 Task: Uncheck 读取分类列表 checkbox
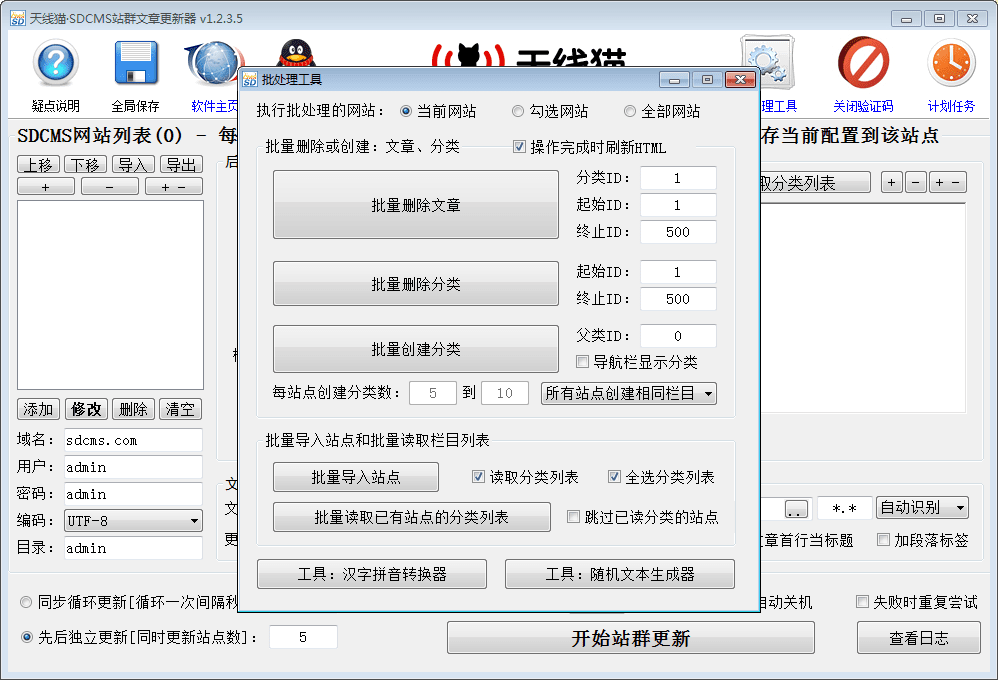(478, 476)
